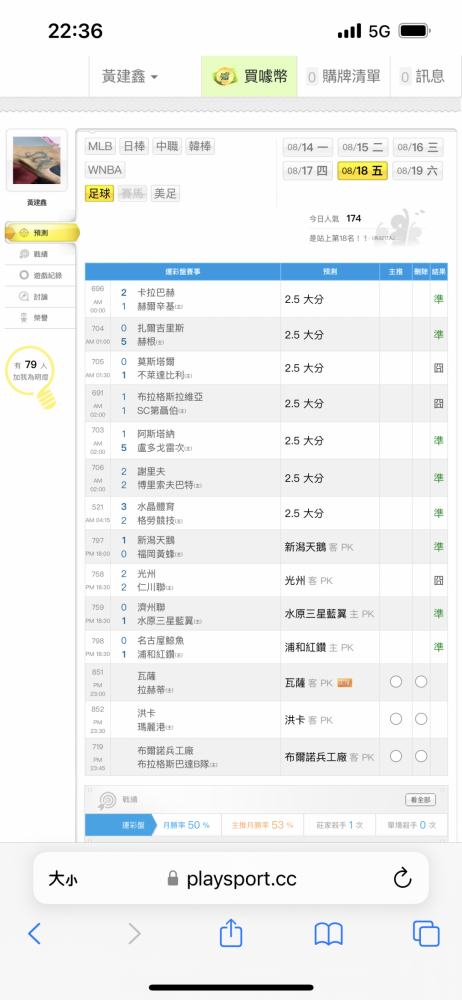Show Safari tabs overview icon
462x1000 pixels.
[x=426, y=934]
